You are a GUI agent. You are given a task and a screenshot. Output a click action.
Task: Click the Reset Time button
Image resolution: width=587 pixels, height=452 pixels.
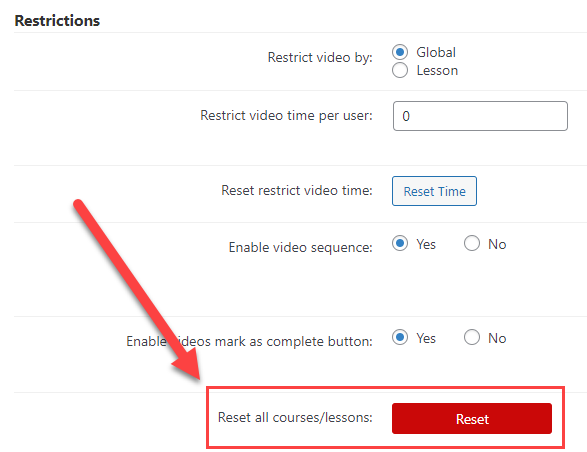pyautogui.click(x=434, y=191)
